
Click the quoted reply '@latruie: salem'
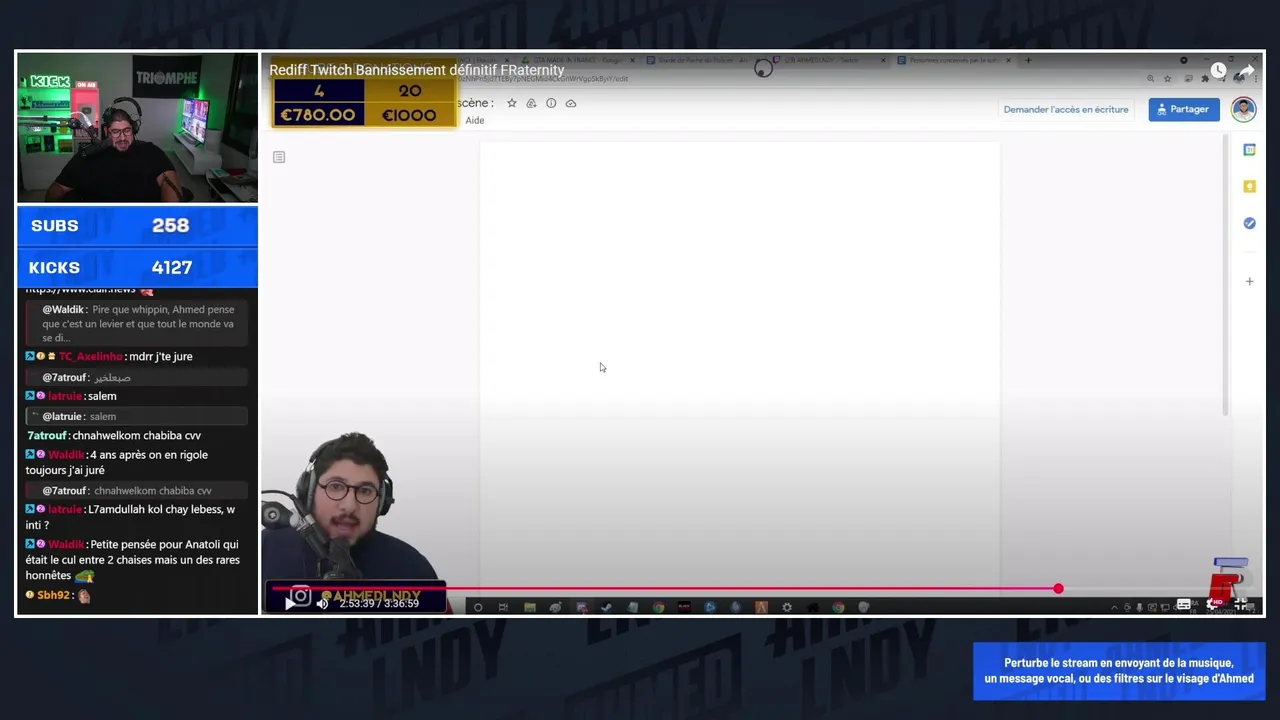(x=136, y=416)
